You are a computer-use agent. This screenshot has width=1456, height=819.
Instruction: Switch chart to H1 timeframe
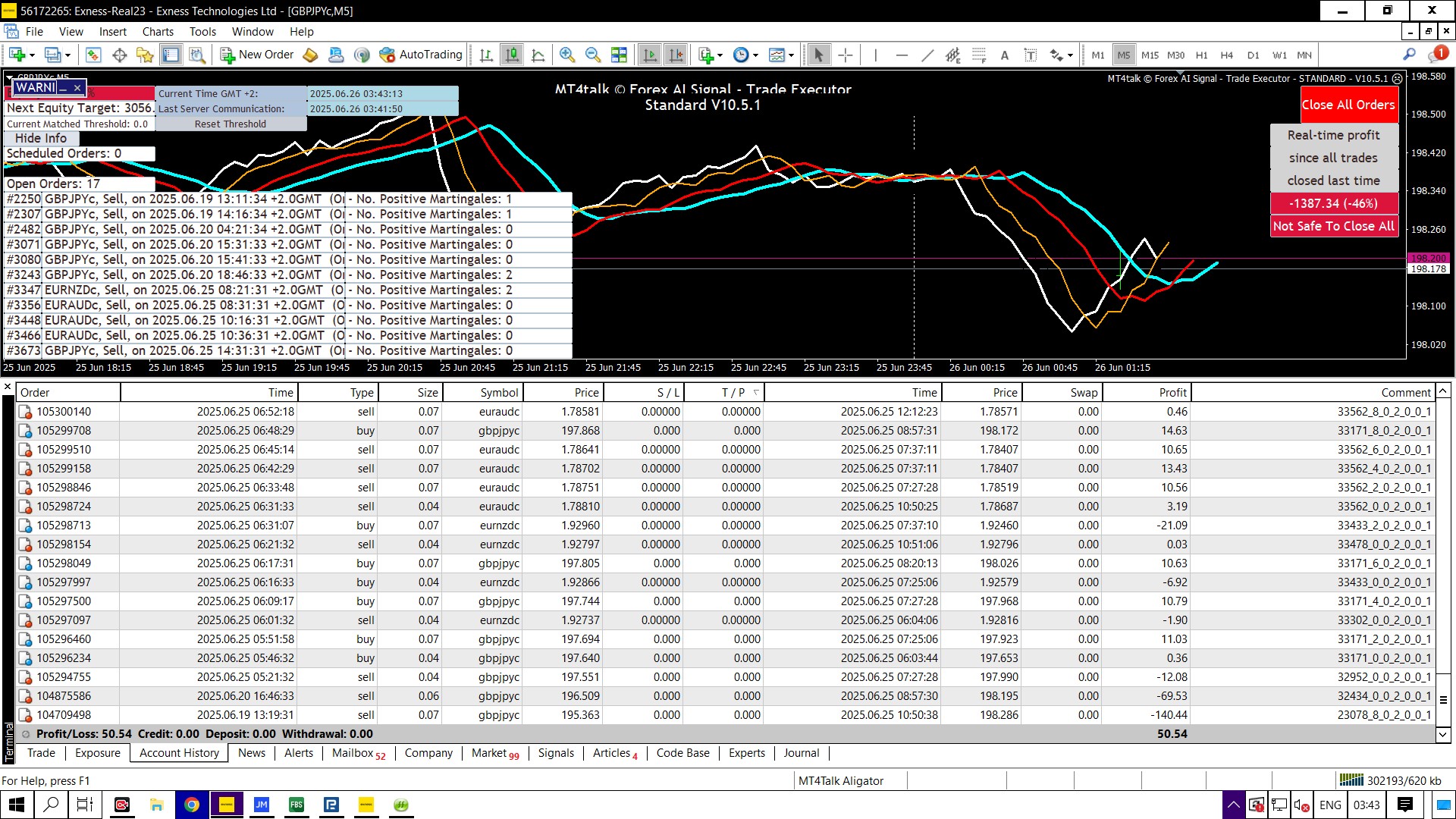coord(1201,55)
